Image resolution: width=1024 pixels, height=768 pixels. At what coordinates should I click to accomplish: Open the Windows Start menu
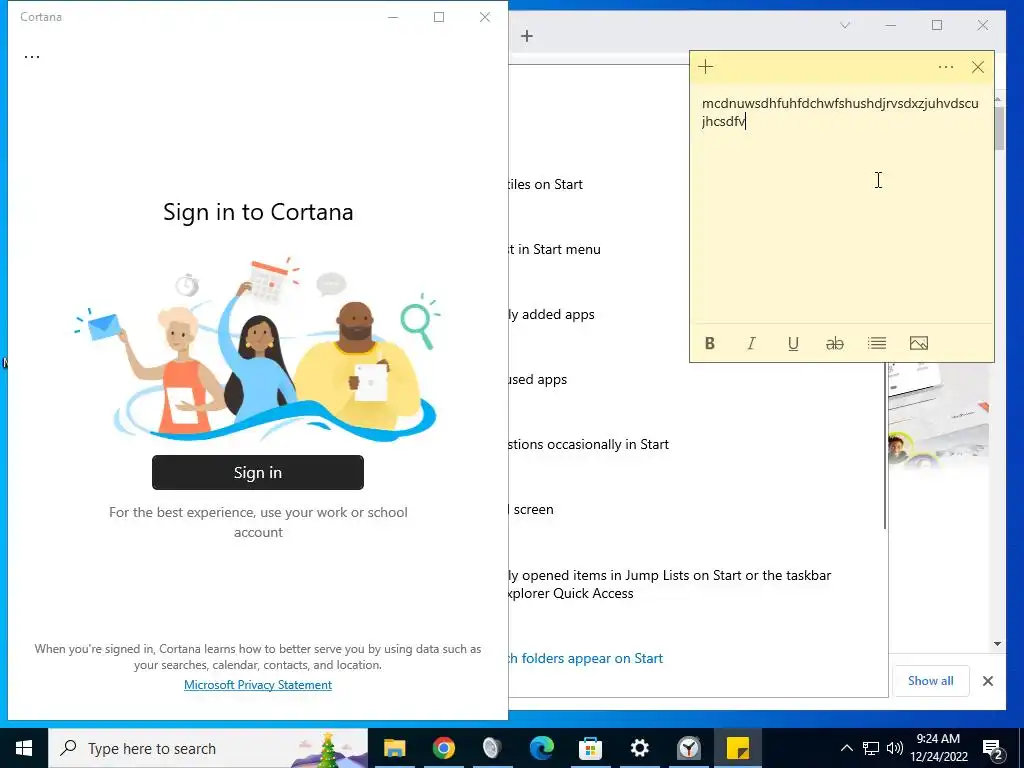click(24, 748)
